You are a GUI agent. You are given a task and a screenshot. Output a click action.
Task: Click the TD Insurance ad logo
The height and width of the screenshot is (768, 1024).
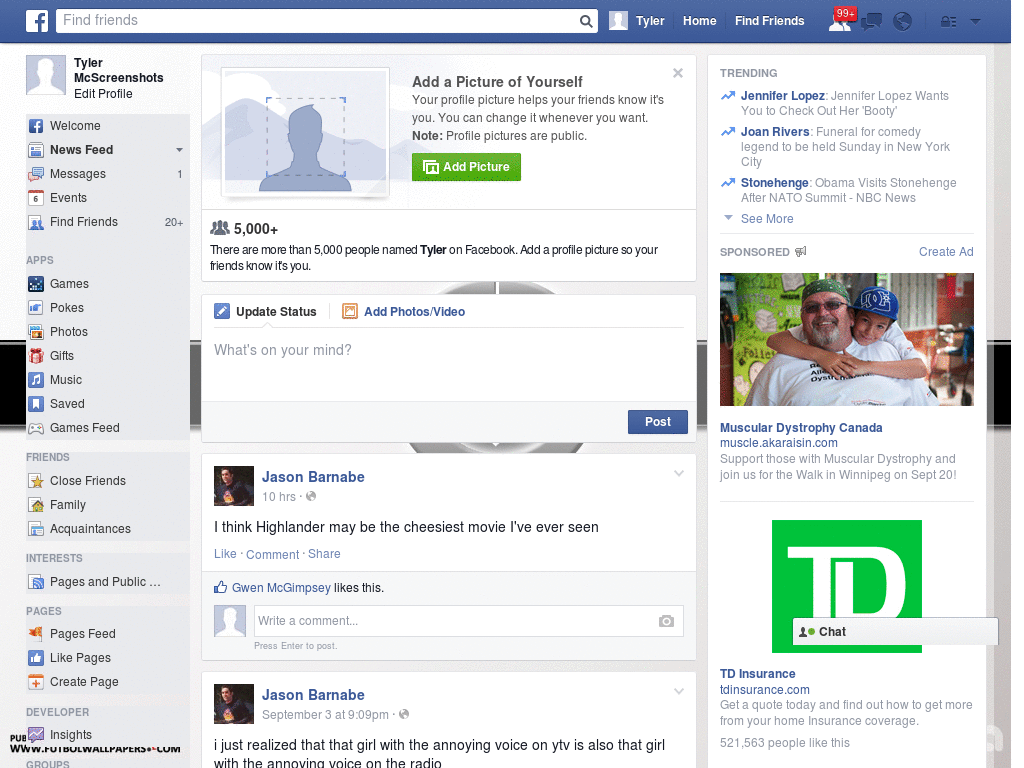846,586
